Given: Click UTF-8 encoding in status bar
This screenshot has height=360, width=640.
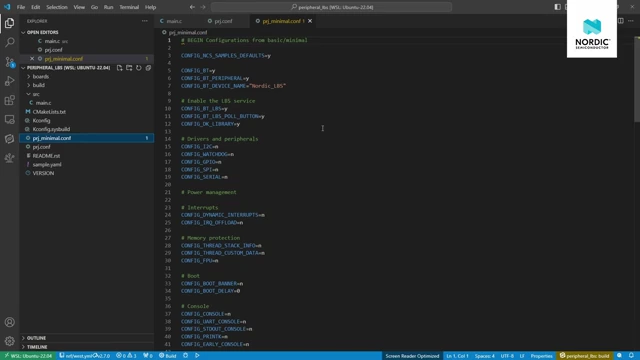Looking at the screenshot, I should (x=507, y=356).
